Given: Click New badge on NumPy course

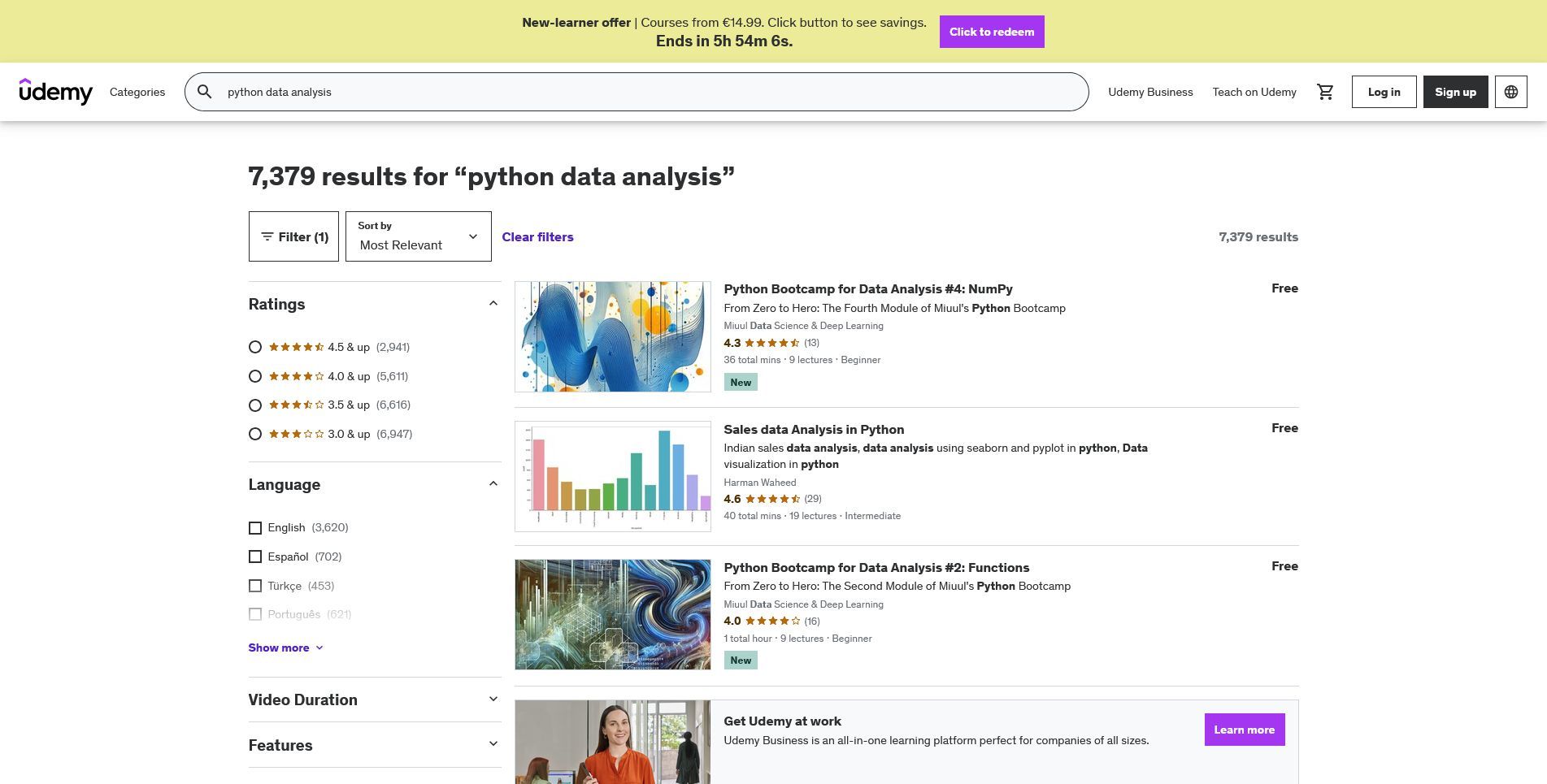Looking at the screenshot, I should click(x=741, y=382).
